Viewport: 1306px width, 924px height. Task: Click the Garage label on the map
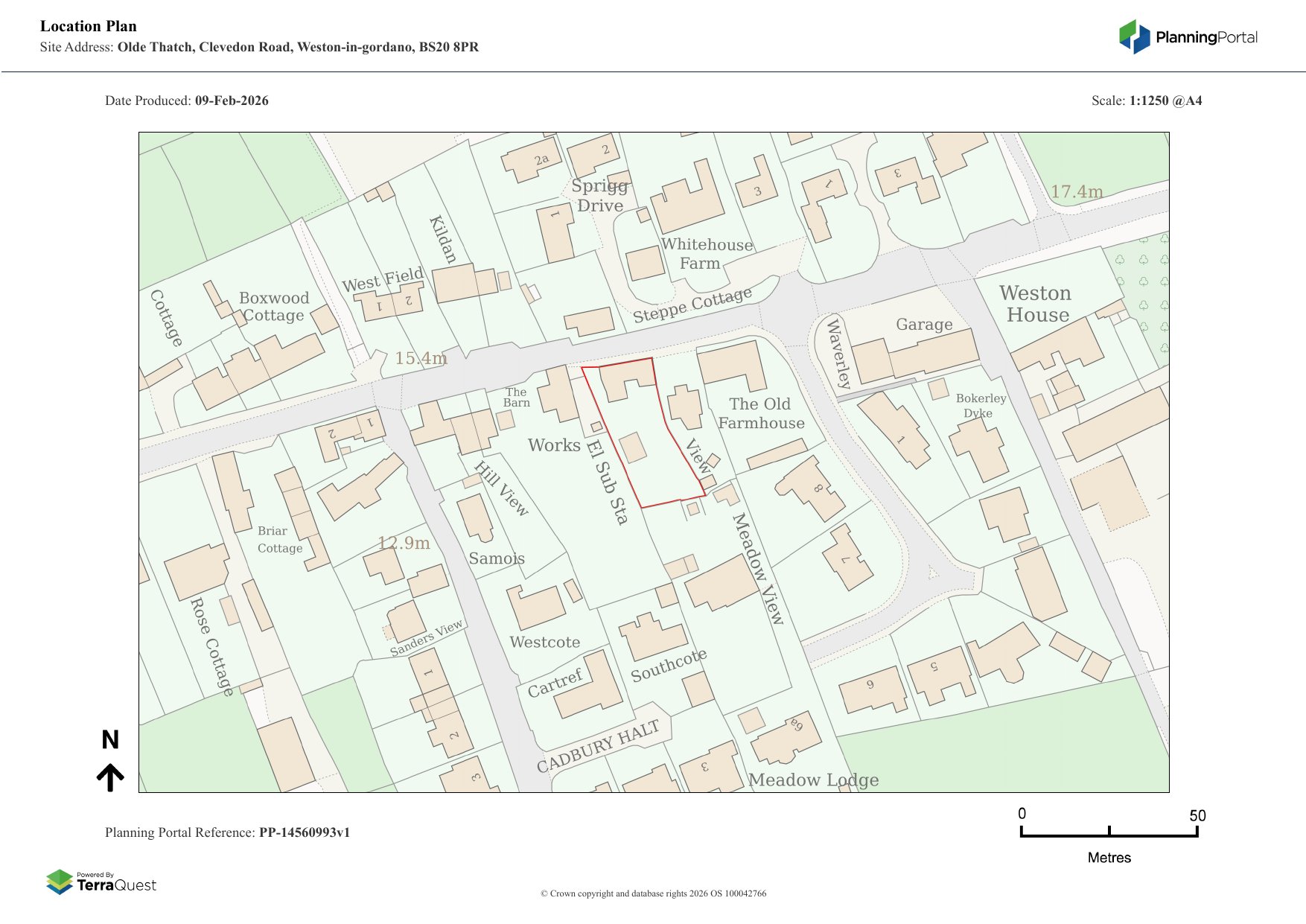pos(924,325)
